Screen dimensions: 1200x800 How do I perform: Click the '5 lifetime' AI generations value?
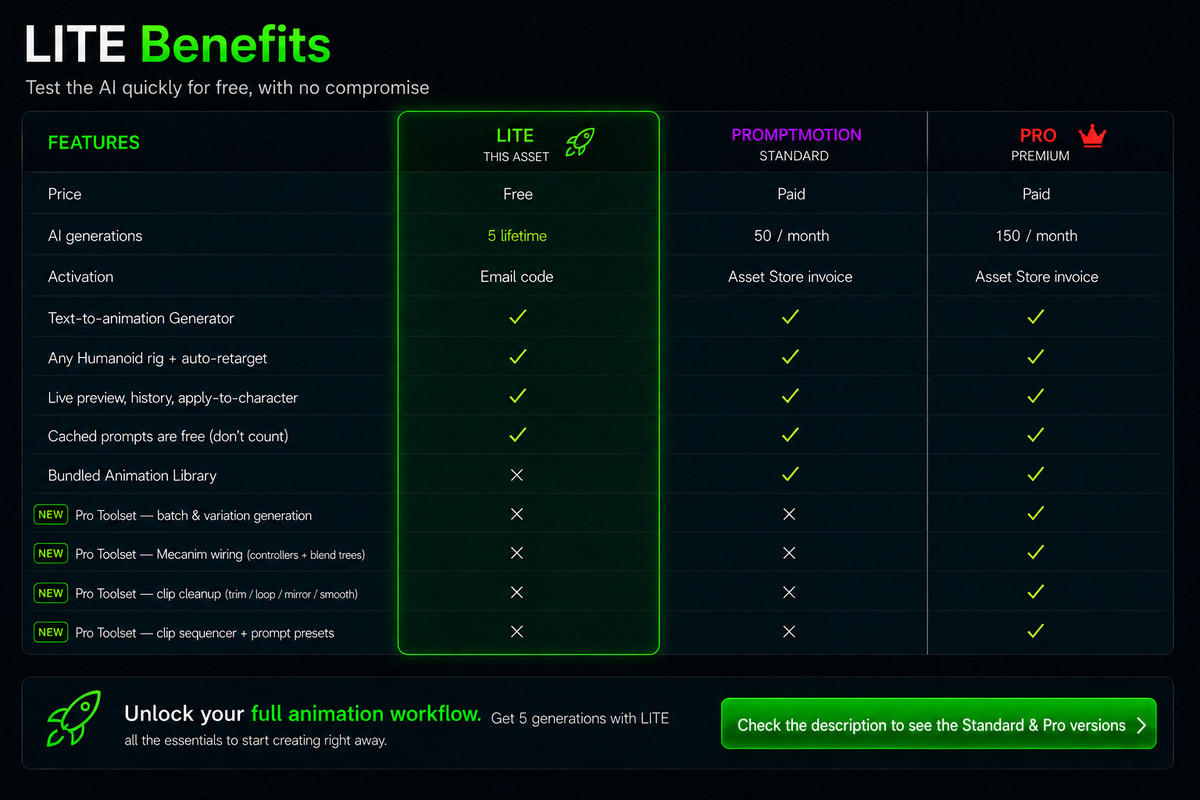point(517,236)
